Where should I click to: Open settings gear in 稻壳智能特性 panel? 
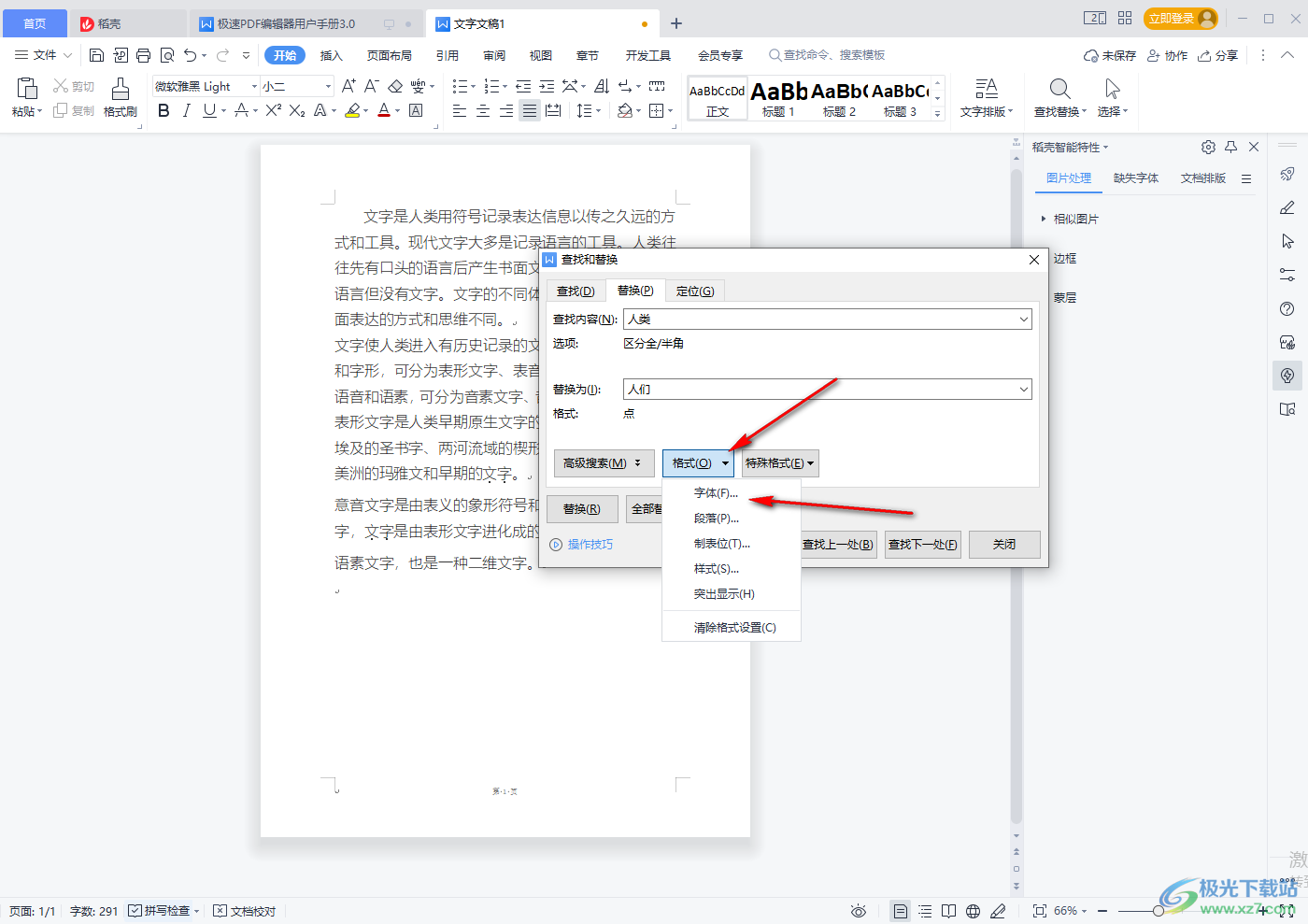coord(1208,147)
